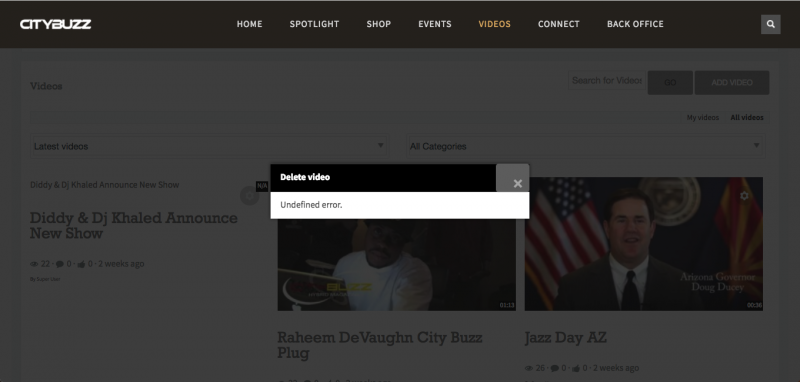The width and height of the screenshot is (800, 382).
Task: Click the N/A badge on Diddy video
Action: [x=262, y=186]
